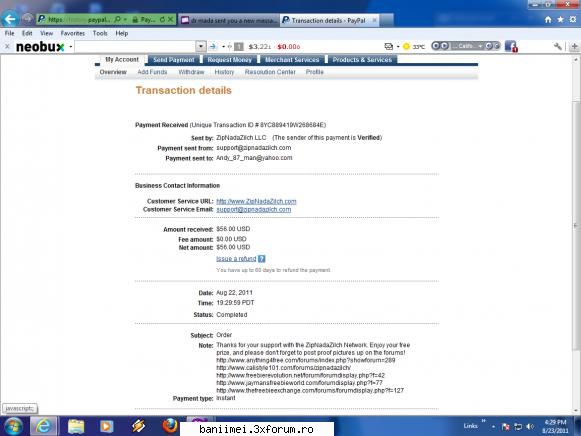This screenshot has height=436, width=581.
Task: Open the Favorites menu
Action: click(73, 33)
